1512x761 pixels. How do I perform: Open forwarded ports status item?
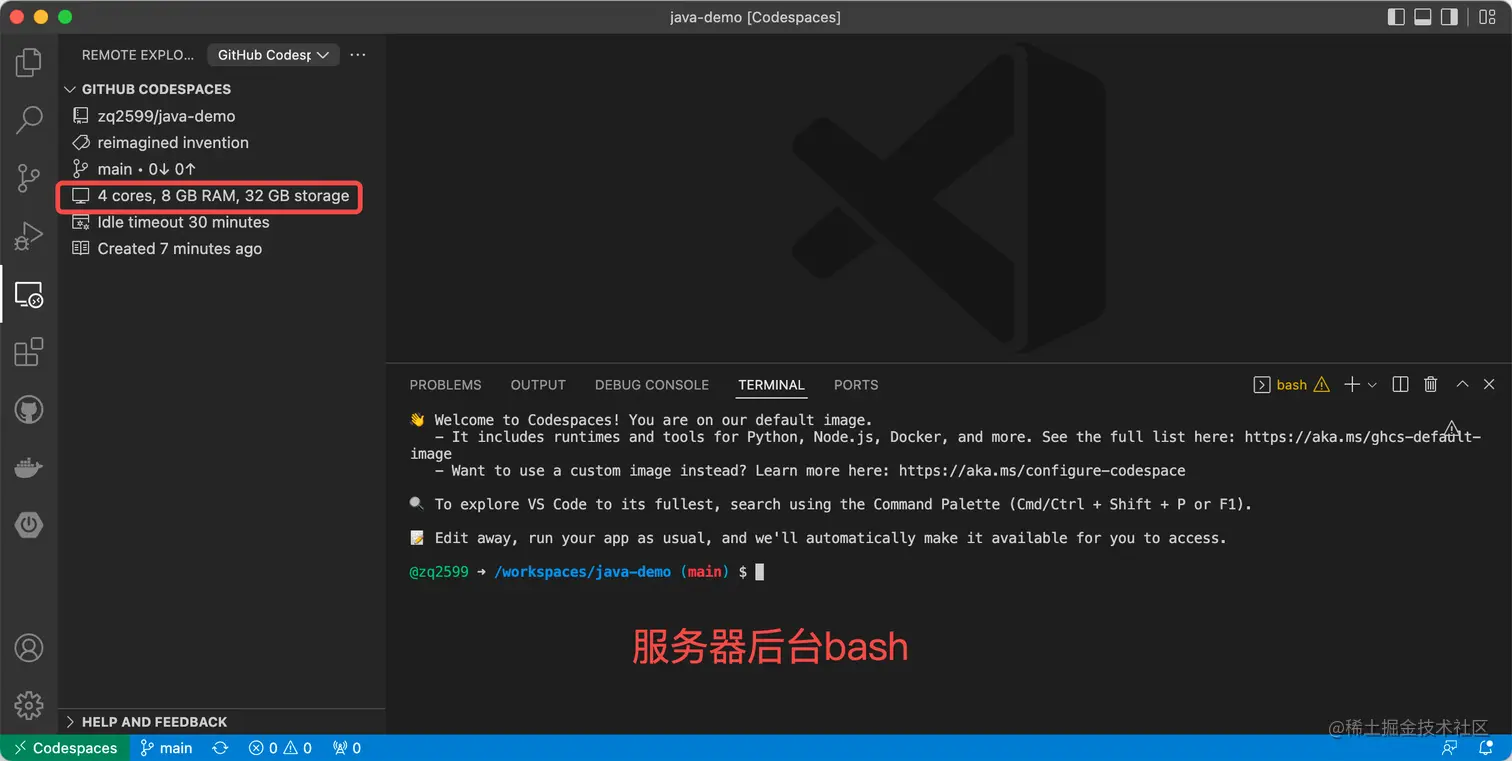coord(347,748)
